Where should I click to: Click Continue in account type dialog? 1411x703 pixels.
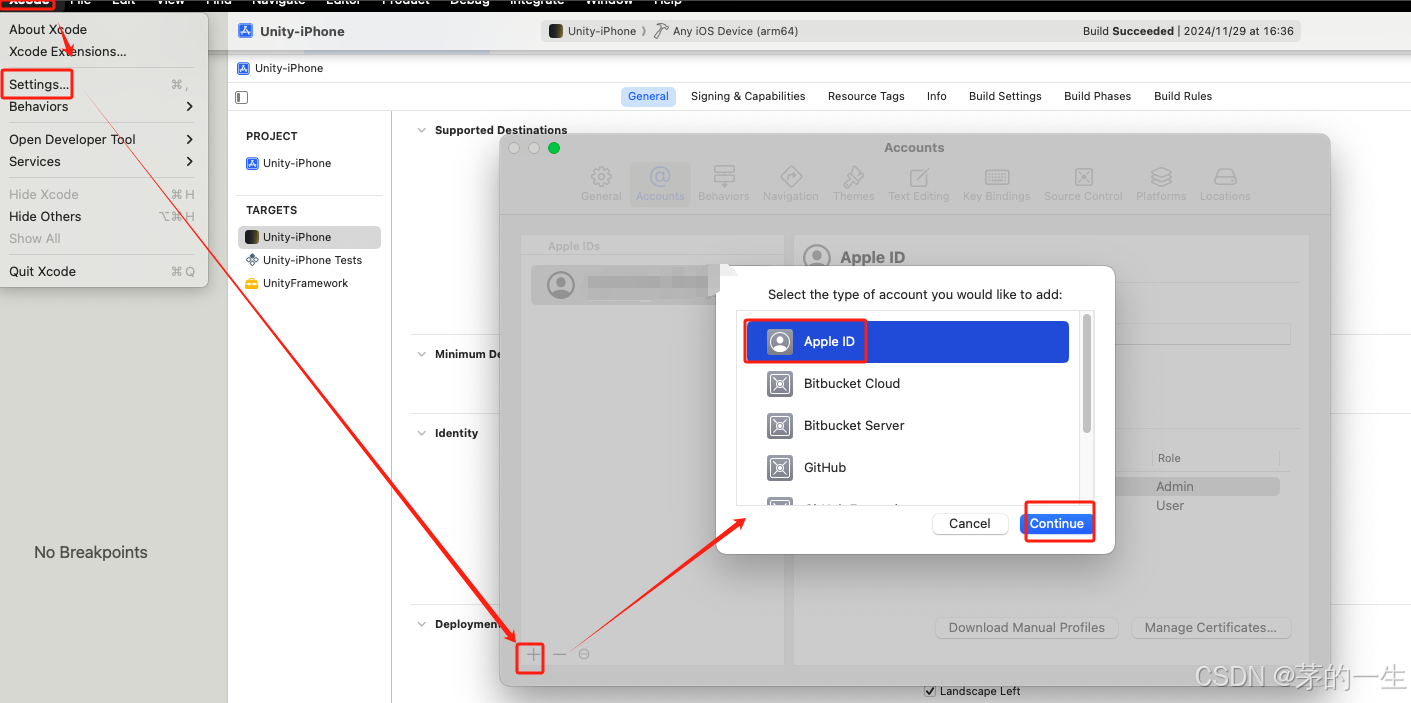[x=1057, y=524]
